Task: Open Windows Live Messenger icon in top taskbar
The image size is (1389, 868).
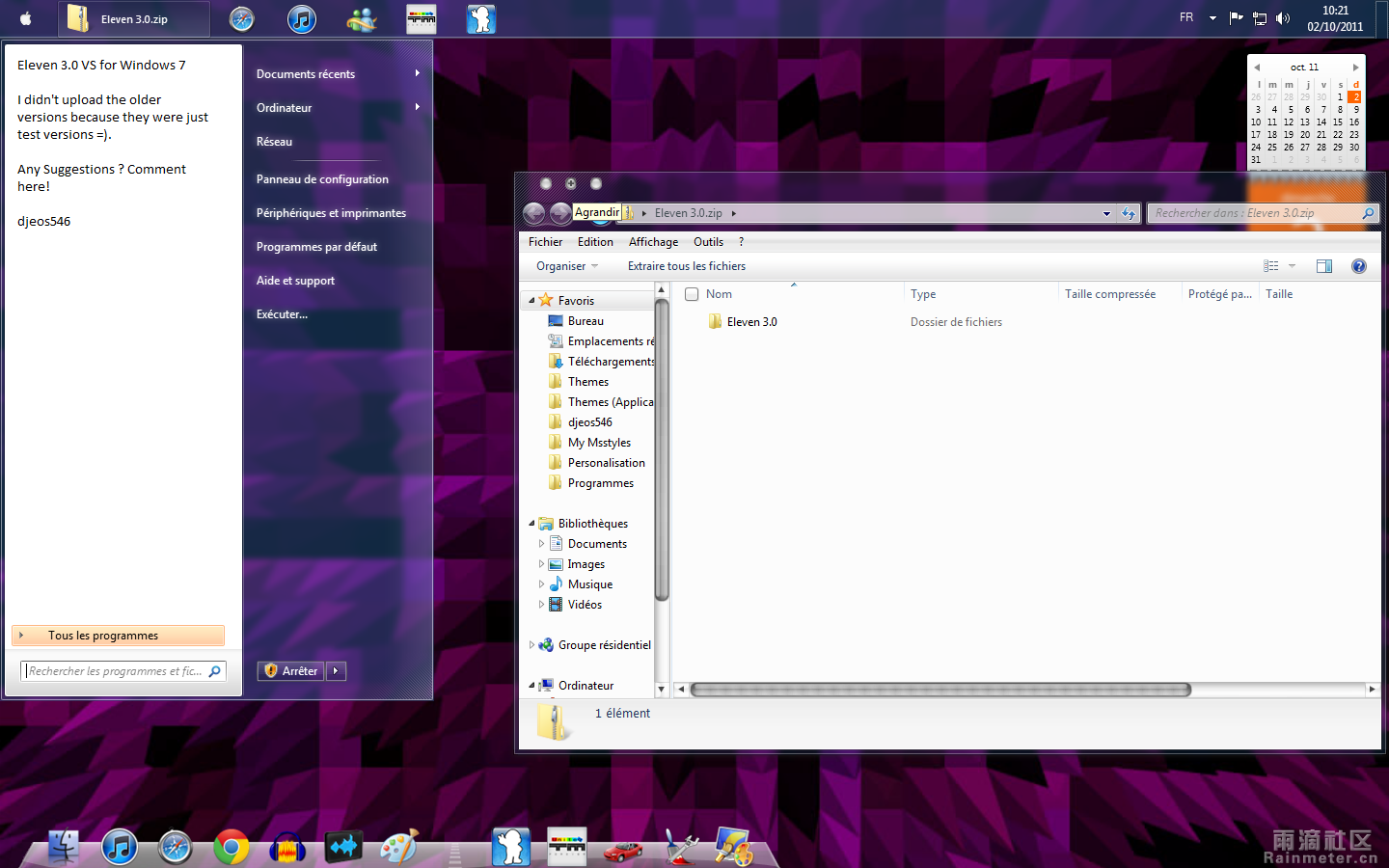Action: click(362, 18)
